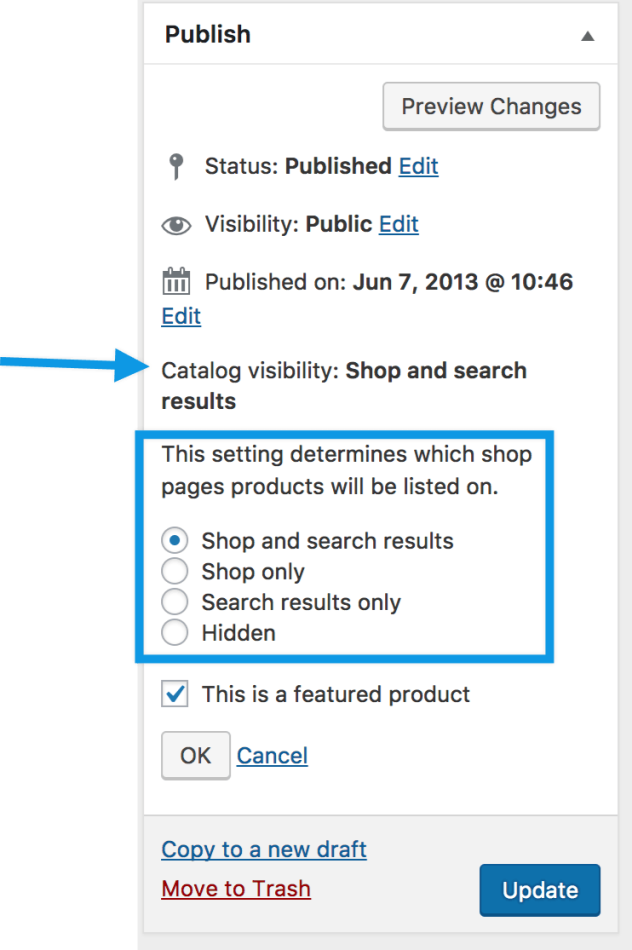
Task: Edit the Published status
Action: 418,166
